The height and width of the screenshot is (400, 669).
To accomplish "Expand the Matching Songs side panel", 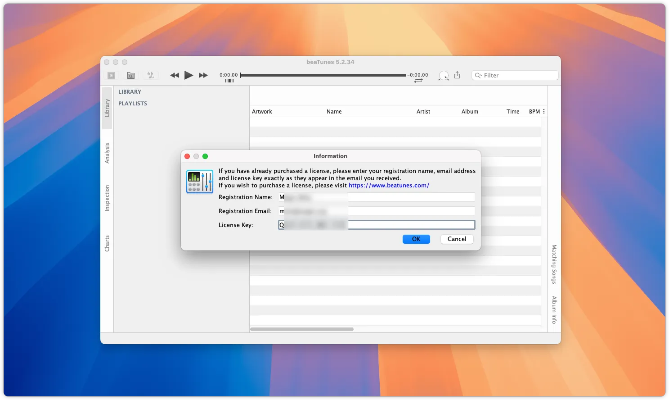I will [553, 263].
